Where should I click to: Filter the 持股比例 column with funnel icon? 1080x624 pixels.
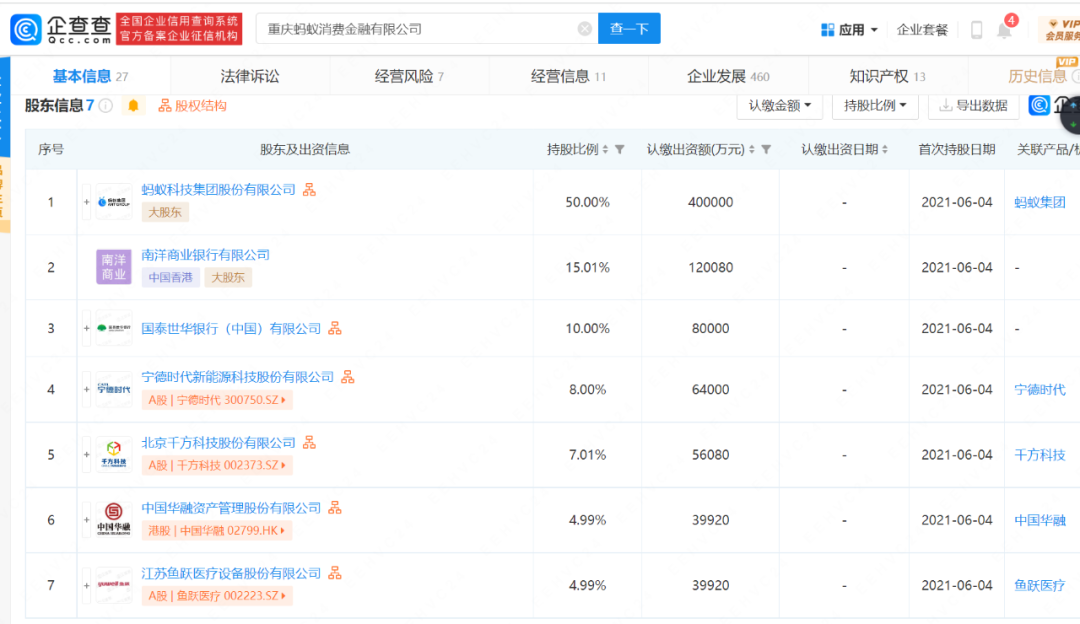(x=619, y=149)
